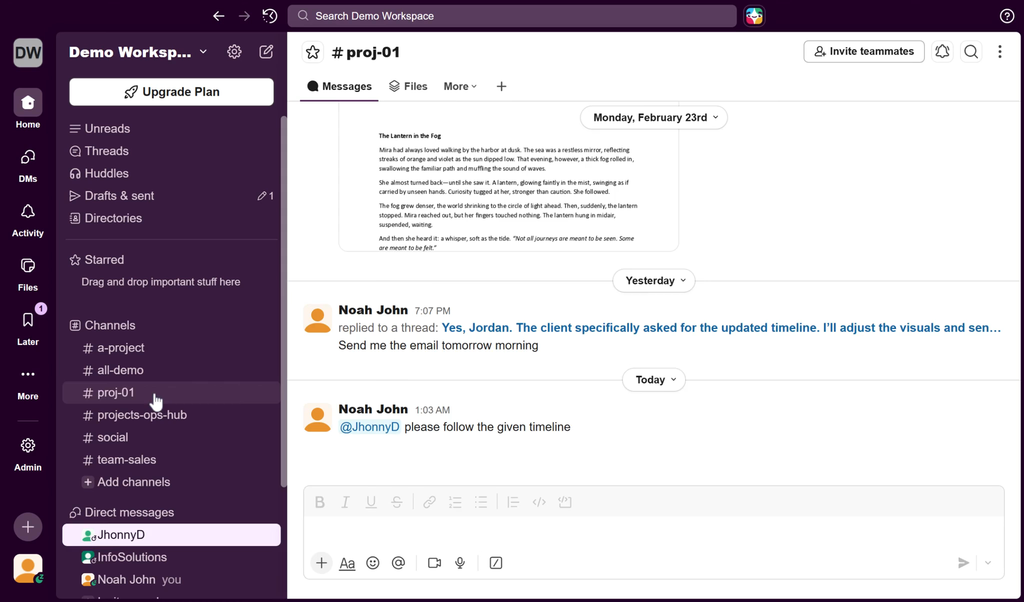1024x602 pixels.
Task: Switch to the Files tab
Action: coord(408,87)
